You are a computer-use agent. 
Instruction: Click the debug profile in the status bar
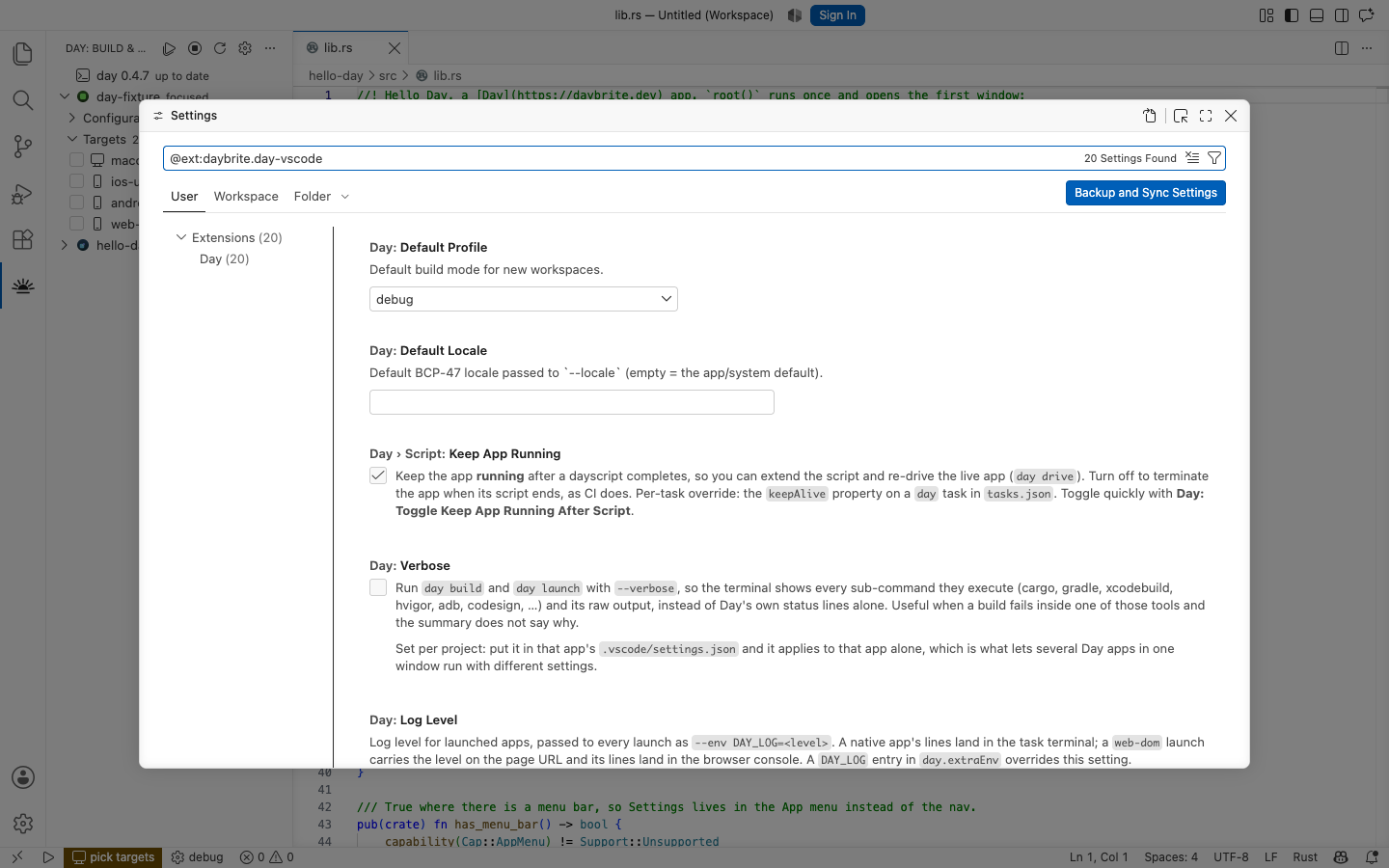coord(197,856)
